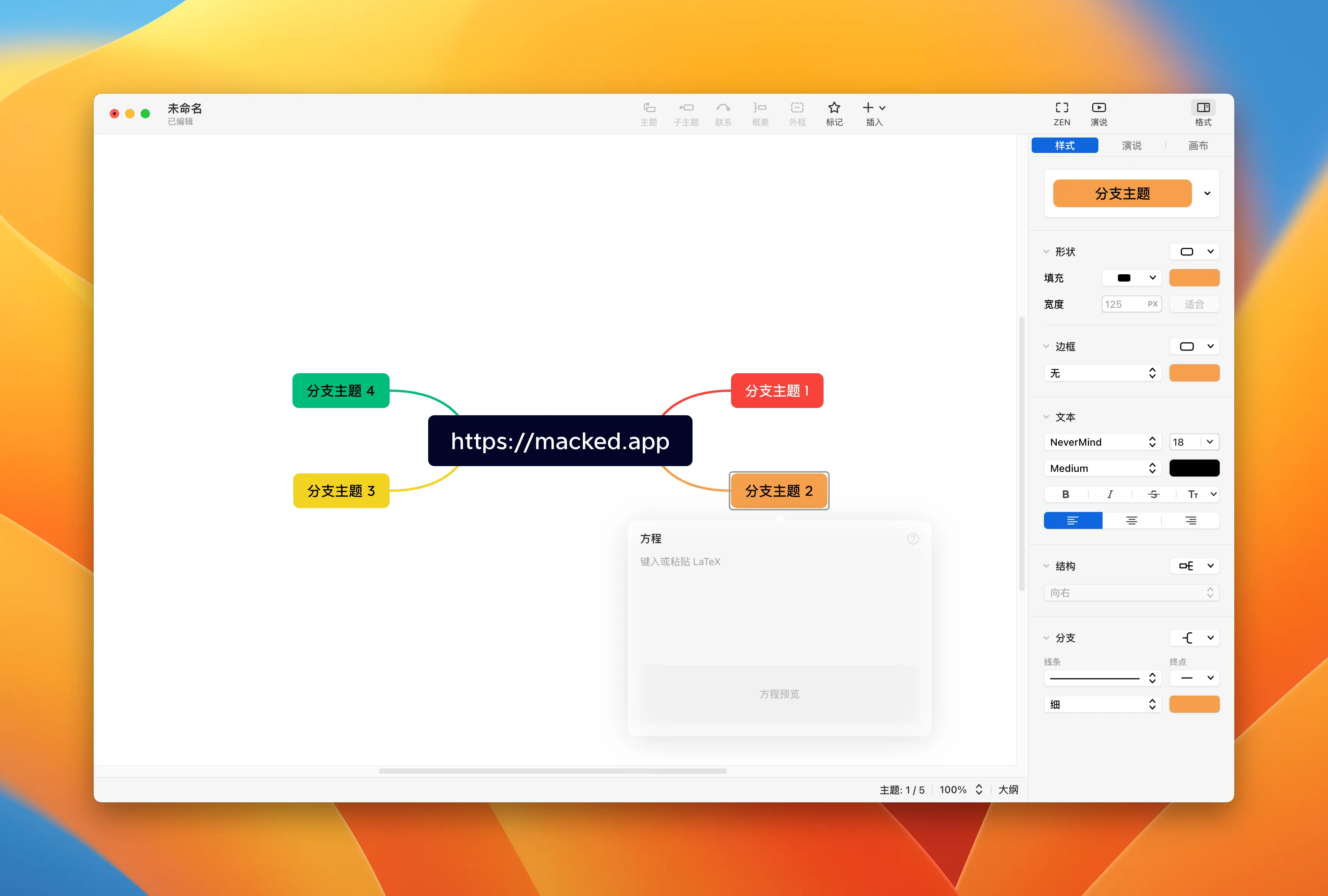Select the 分支主题 3 node
Screen dimensions: 1328x896
point(341,490)
